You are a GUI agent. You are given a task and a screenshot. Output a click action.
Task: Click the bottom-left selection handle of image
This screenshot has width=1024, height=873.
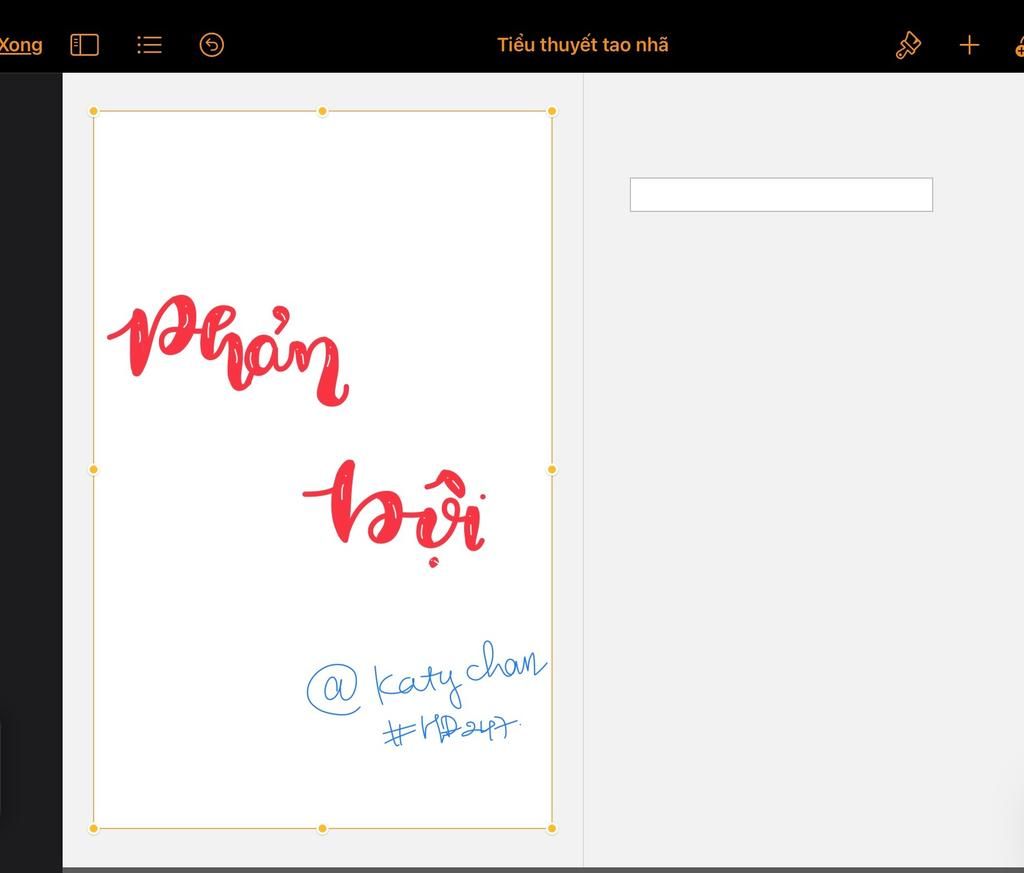pyautogui.click(x=93, y=829)
